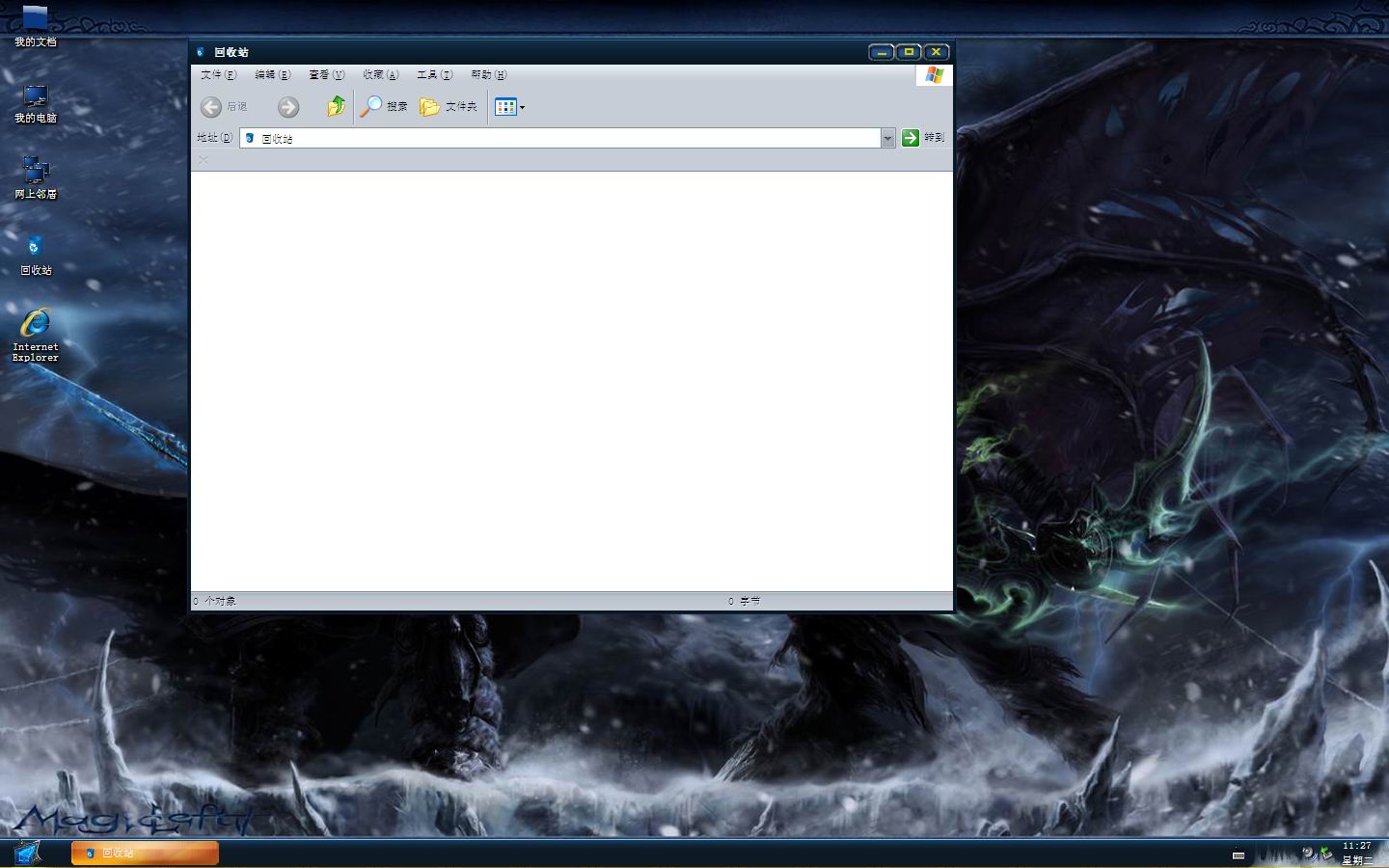Open the 帮助(H) menu
This screenshot has height=868, width=1389.
488,75
